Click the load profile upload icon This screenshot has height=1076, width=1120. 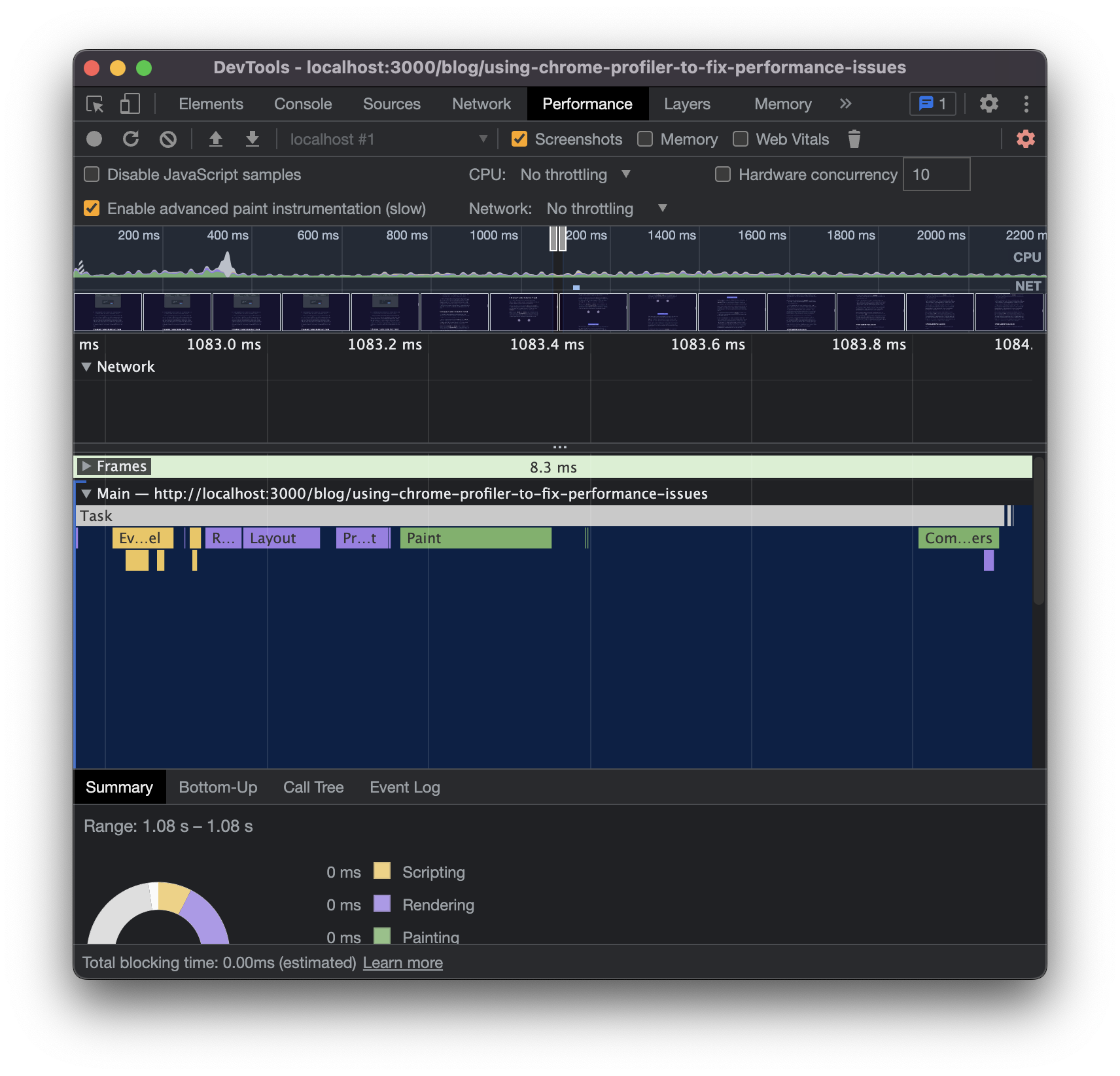(x=216, y=139)
